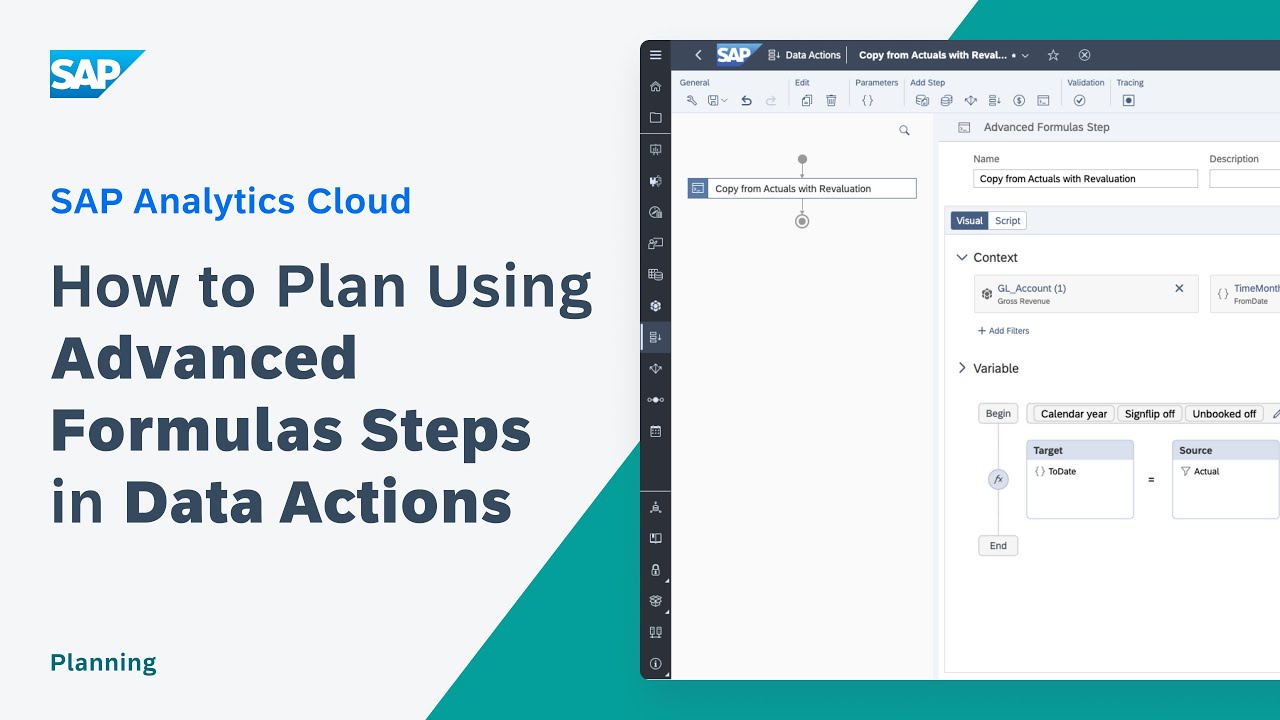Open Allocations icon in sidebar
Screen dimensions: 1280x720
click(x=655, y=368)
